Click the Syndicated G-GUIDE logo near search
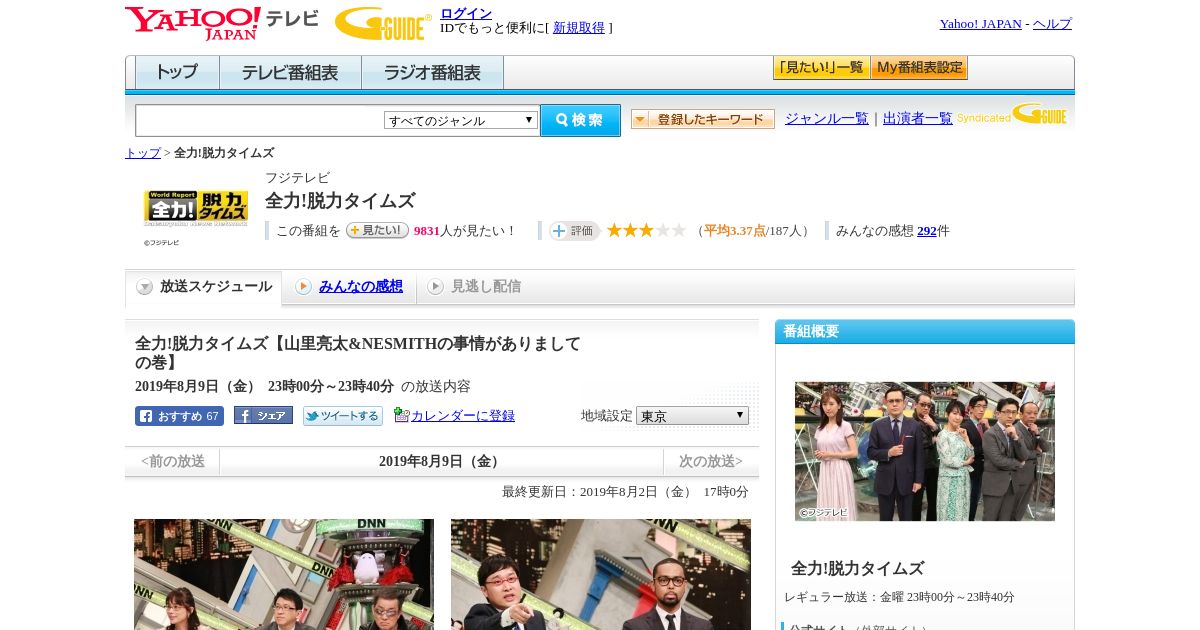The image size is (1200, 630). pyautogui.click(x=1012, y=114)
